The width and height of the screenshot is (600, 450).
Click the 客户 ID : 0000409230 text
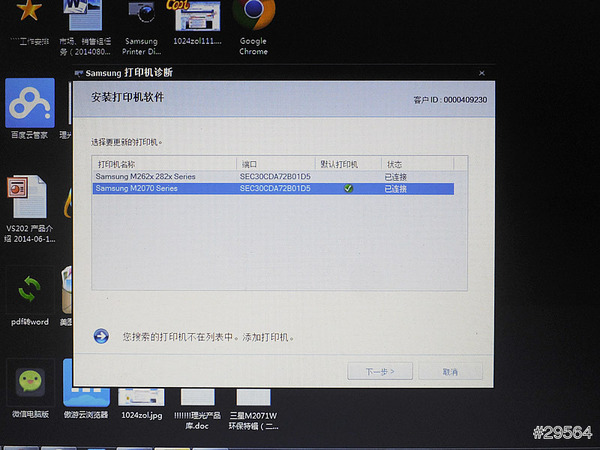click(x=450, y=100)
